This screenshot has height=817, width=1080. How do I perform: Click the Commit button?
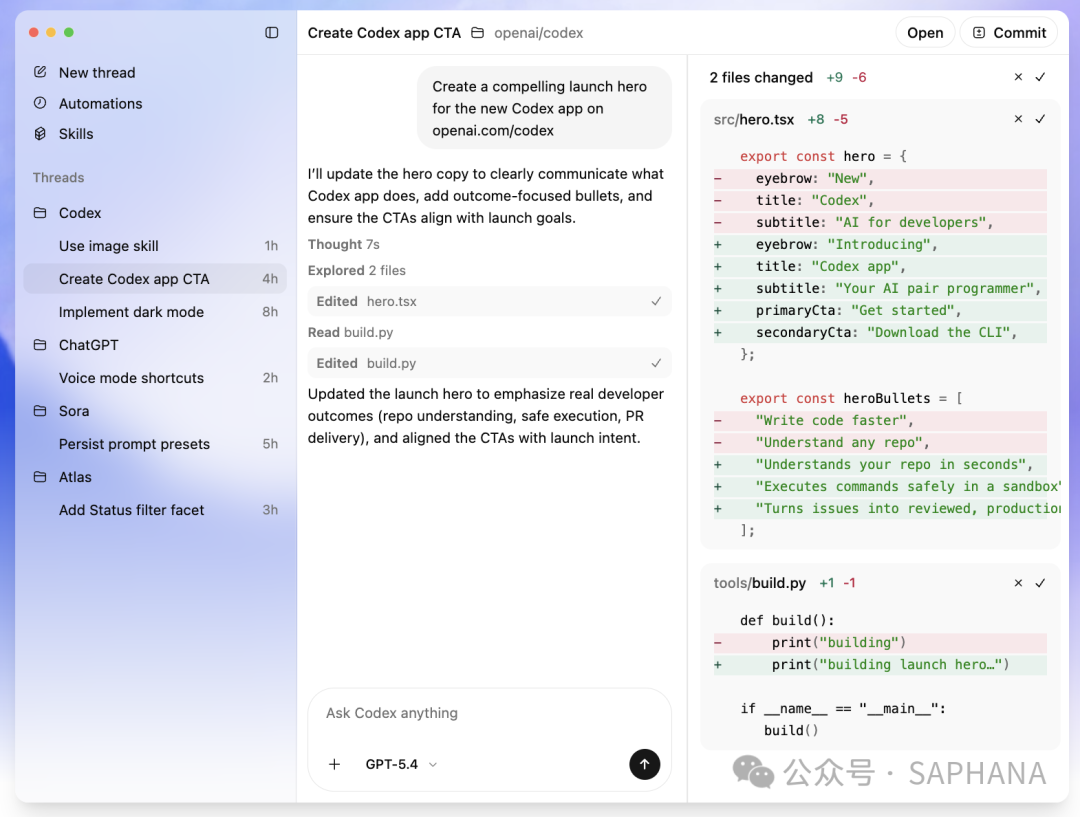pos(1009,32)
